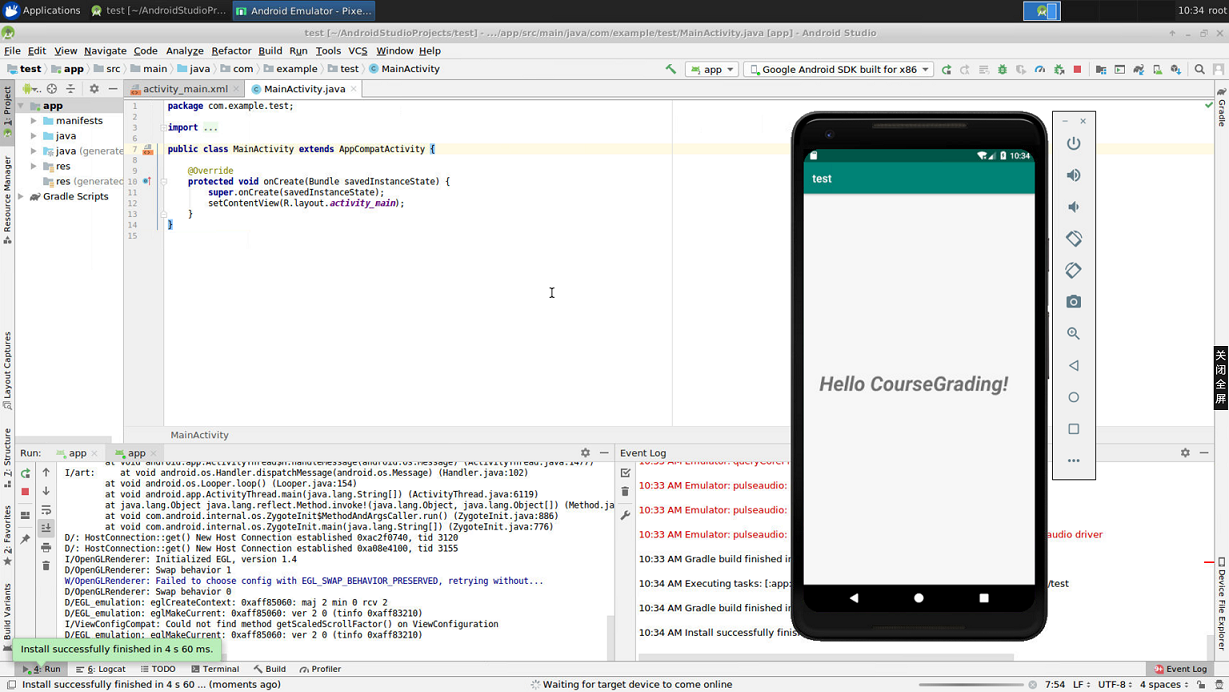The width and height of the screenshot is (1229, 692).
Task: Expand the java (generated) folder
Action: tap(33, 151)
